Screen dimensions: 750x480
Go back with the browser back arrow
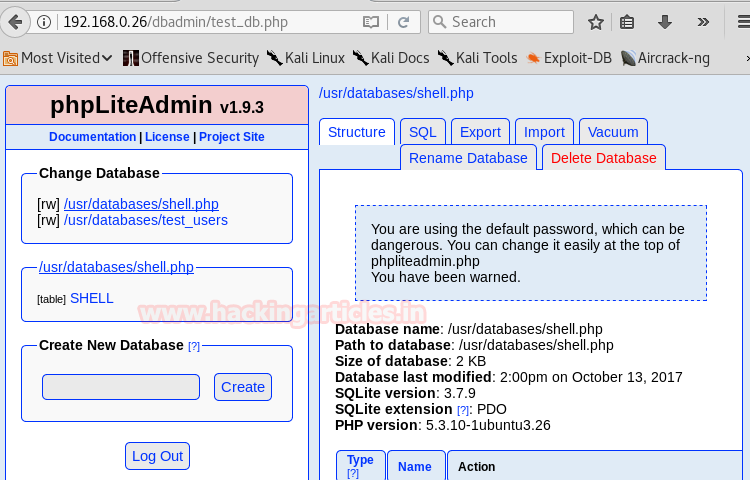tap(15, 22)
